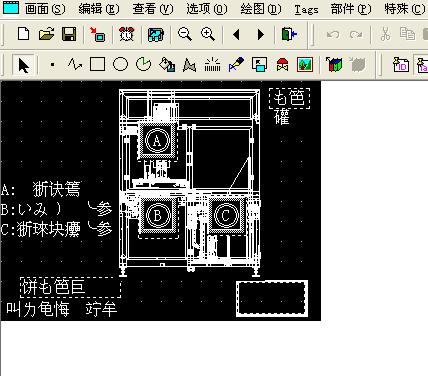Choose the circle drawing tool
This screenshot has width=428, height=376.
click(x=120, y=64)
